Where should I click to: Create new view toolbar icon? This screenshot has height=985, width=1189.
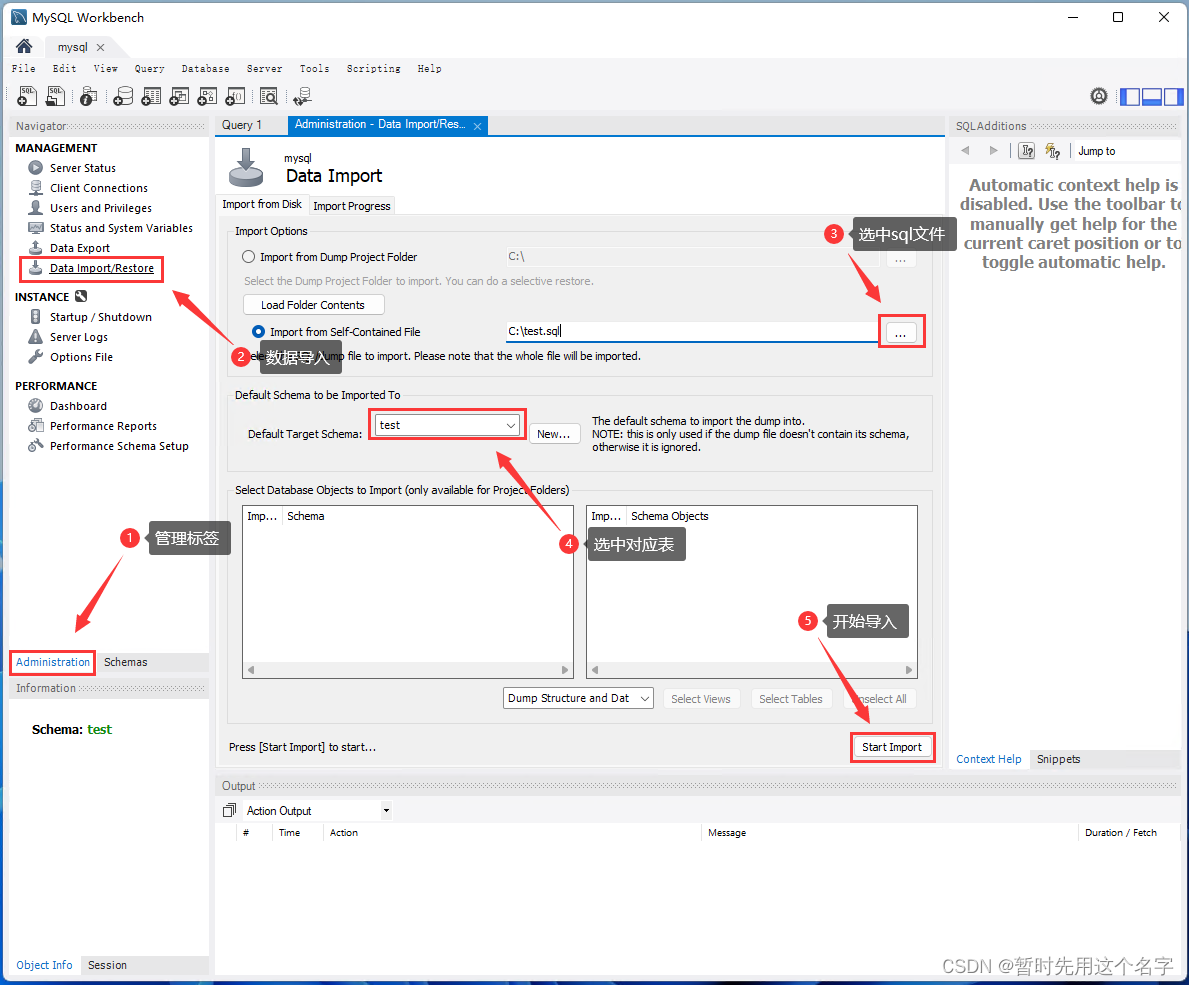179,96
